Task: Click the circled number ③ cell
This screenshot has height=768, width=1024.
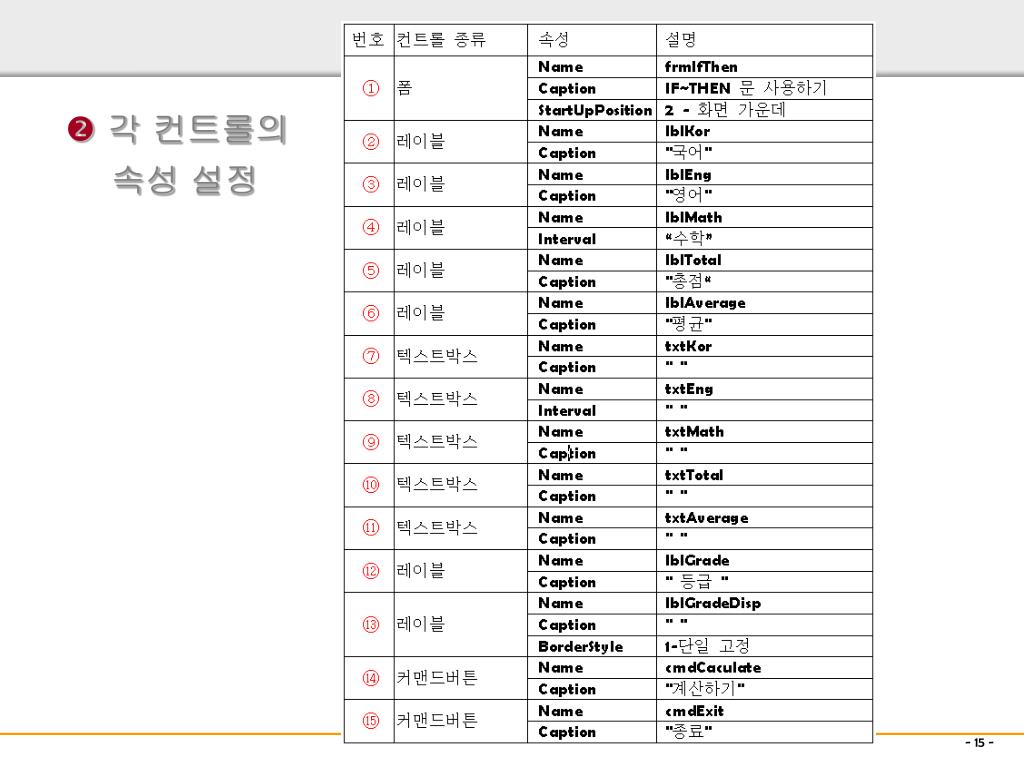Action: tap(370, 184)
